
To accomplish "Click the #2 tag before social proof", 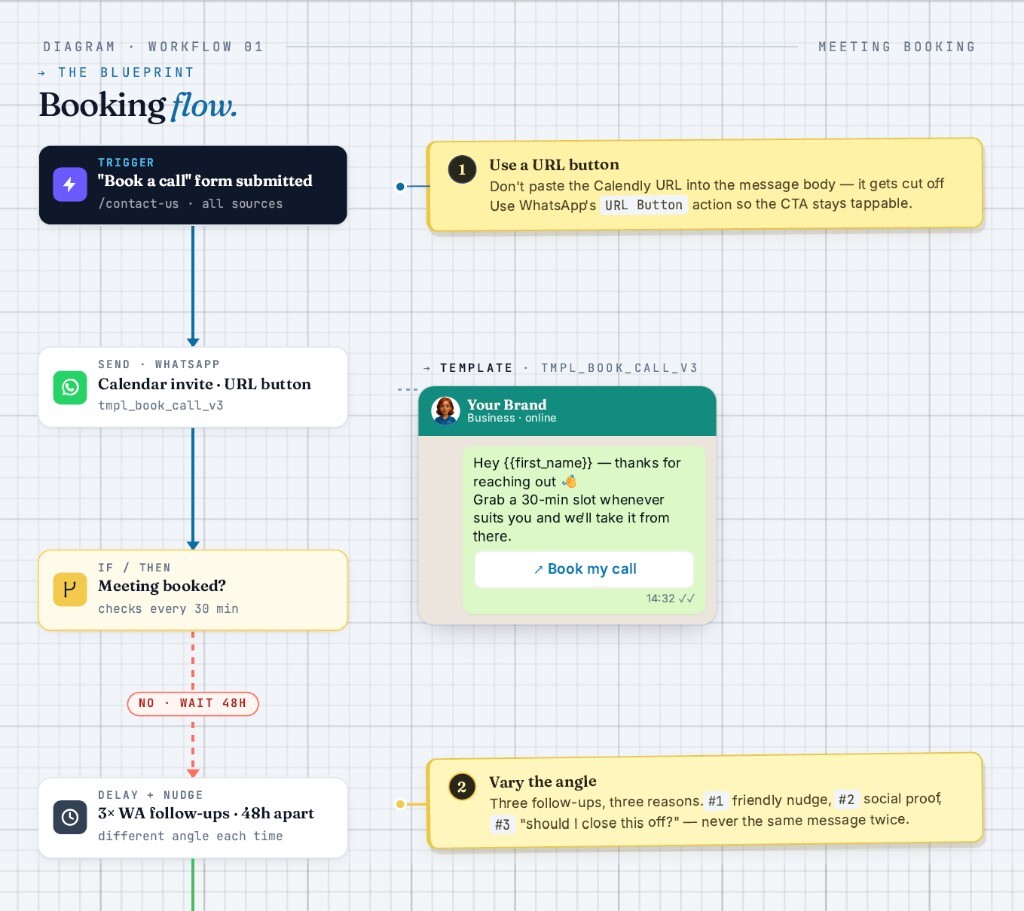I will pyautogui.click(x=846, y=799).
